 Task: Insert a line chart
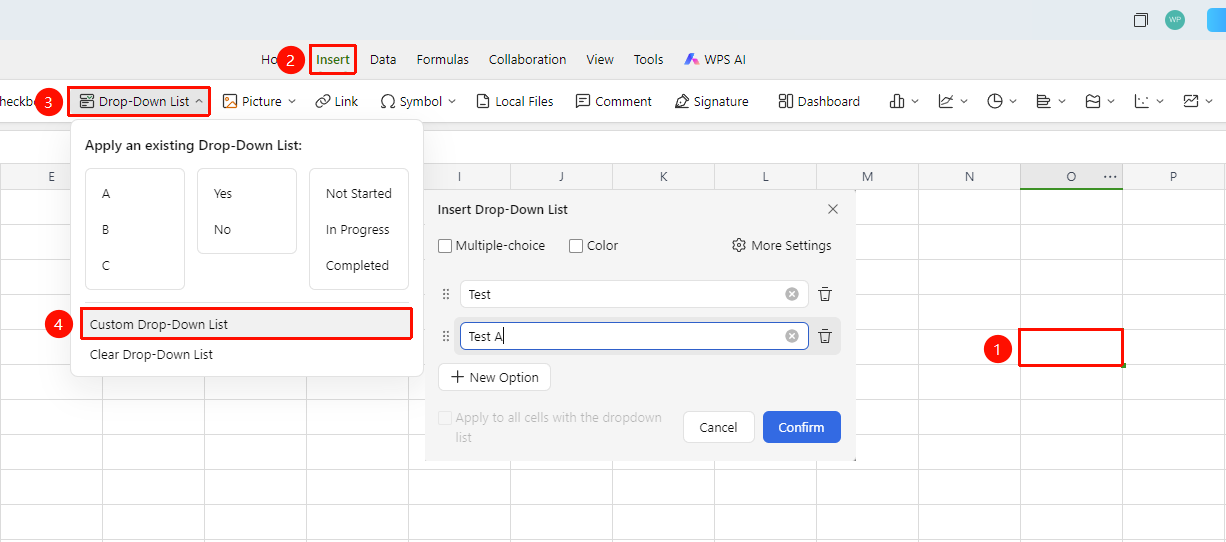click(x=946, y=101)
